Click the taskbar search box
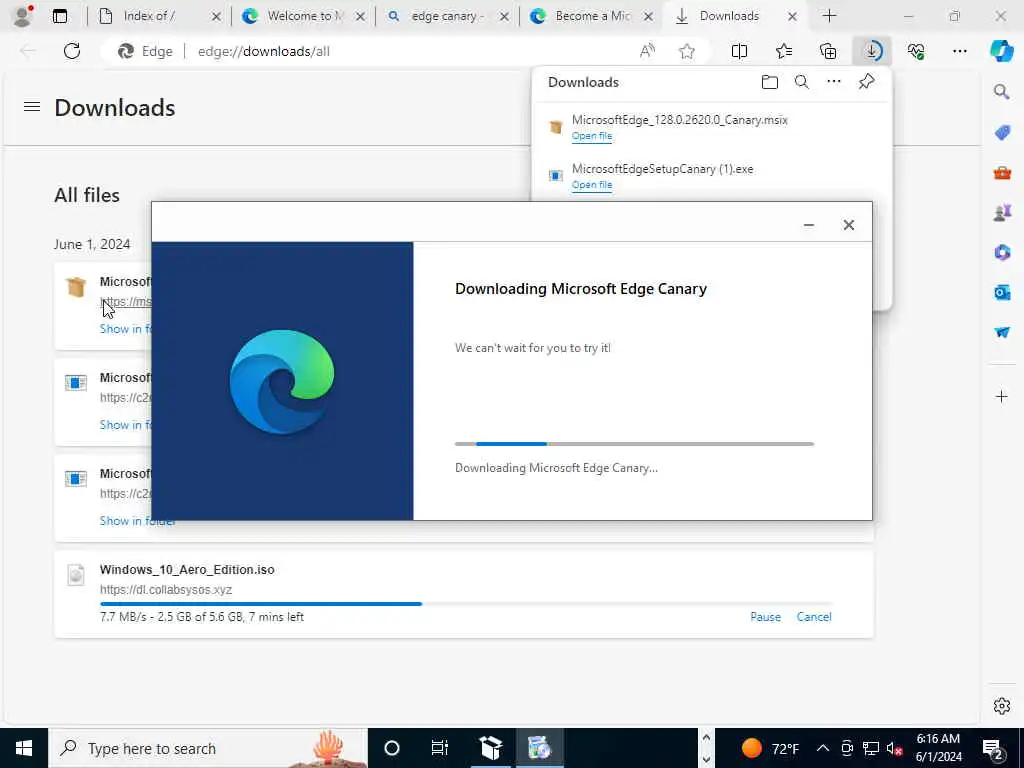 click(208, 748)
